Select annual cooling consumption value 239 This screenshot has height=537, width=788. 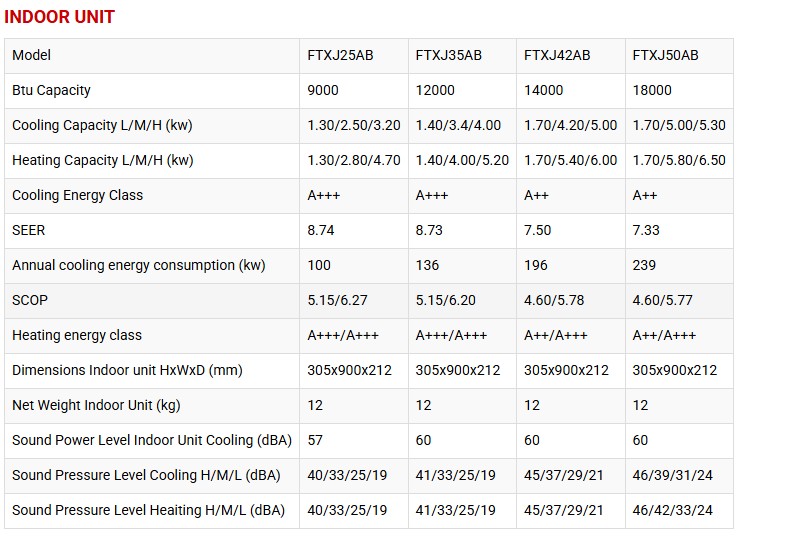coord(644,265)
